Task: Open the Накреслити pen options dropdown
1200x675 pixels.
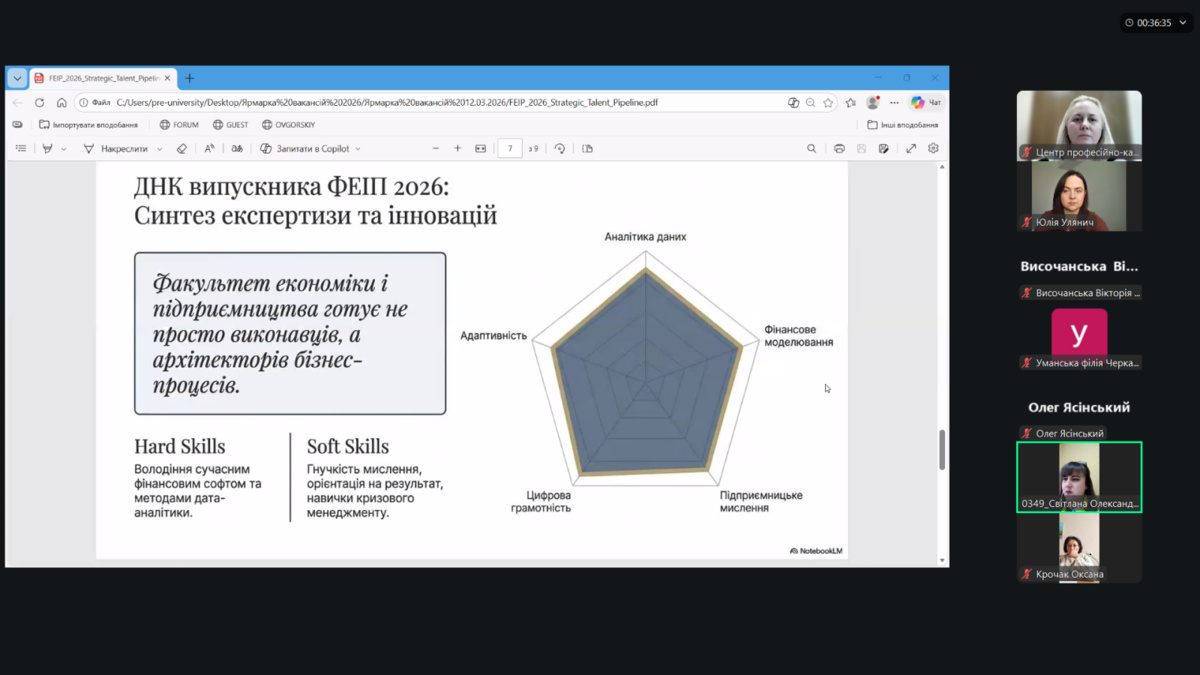Action: click(x=159, y=149)
